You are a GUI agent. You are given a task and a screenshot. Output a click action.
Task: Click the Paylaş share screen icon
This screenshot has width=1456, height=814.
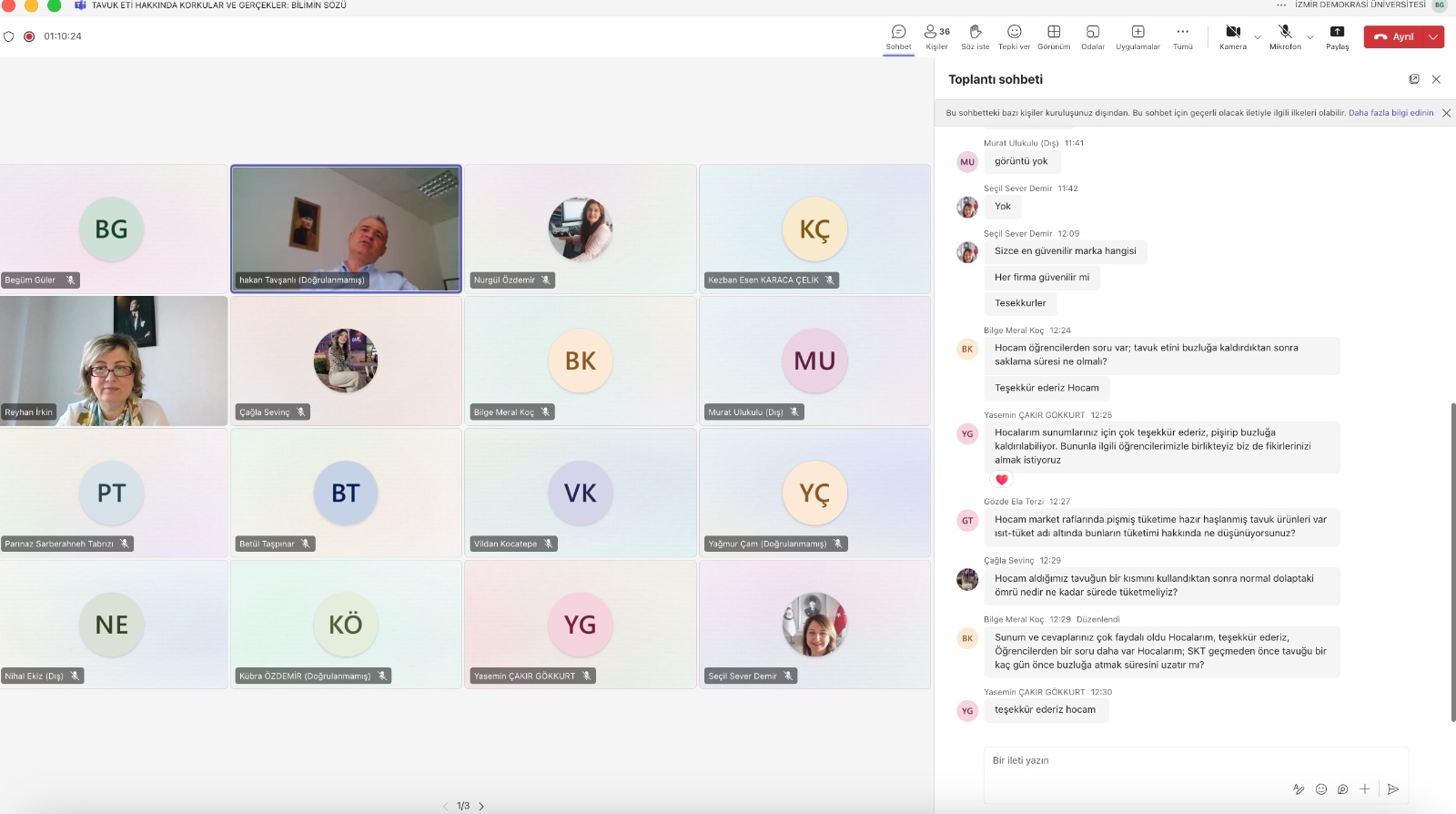pyautogui.click(x=1337, y=36)
